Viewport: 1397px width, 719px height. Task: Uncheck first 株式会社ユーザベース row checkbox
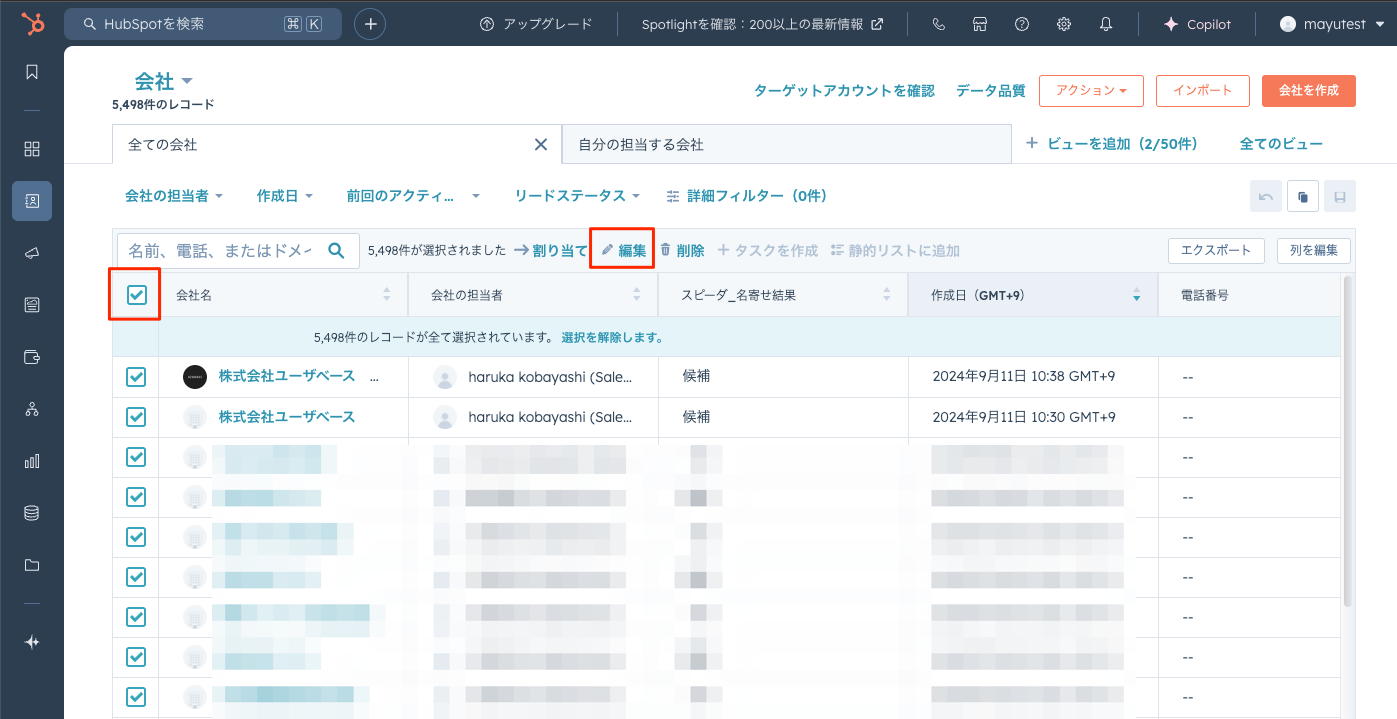click(136, 377)
